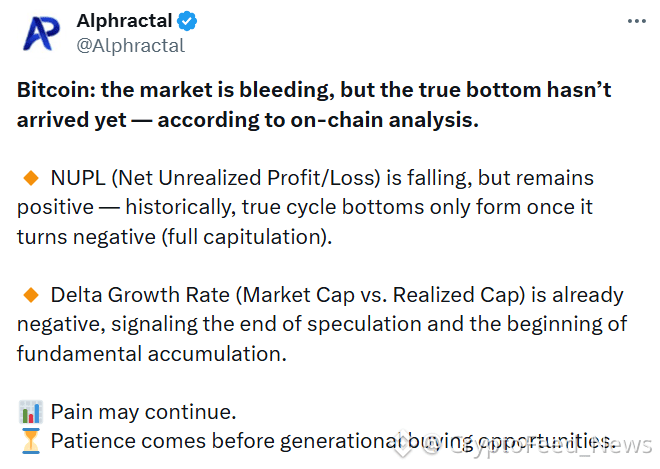
Task: Click the blue verified checkmark badge
Action: (187, 21)
